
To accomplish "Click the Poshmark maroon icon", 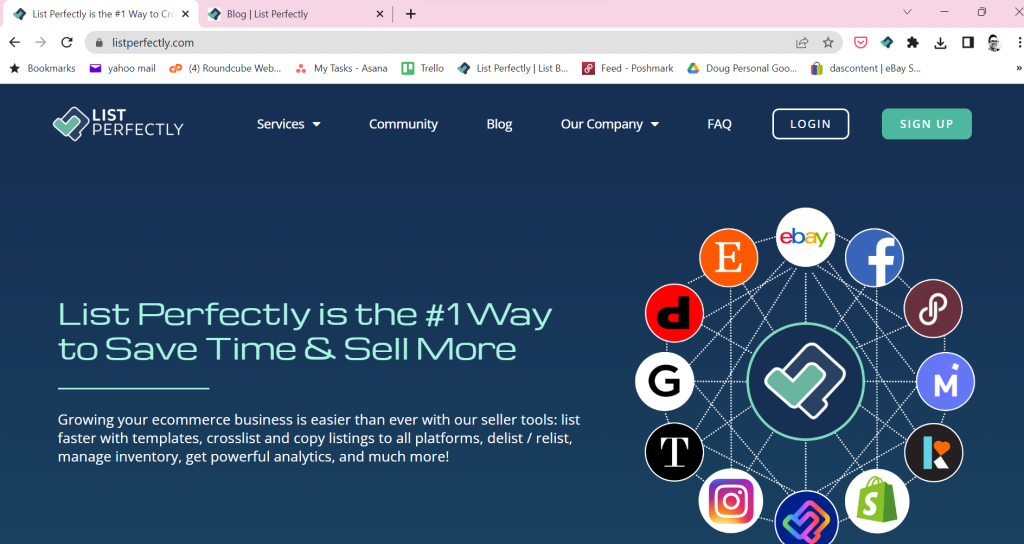I will tap(933, 308).
